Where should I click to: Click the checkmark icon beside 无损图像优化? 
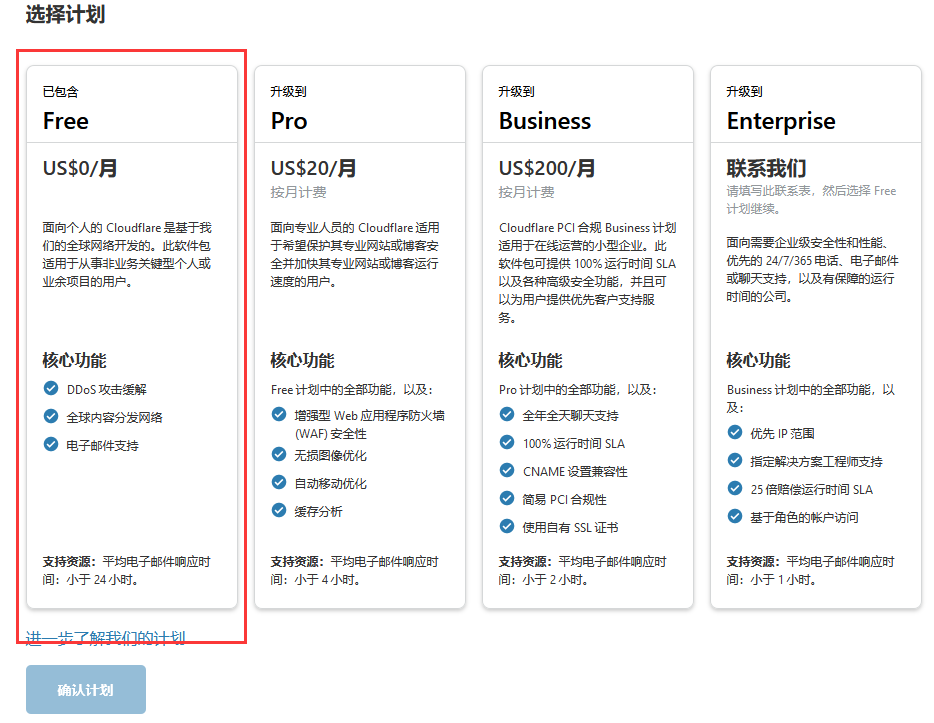[279, 454]
